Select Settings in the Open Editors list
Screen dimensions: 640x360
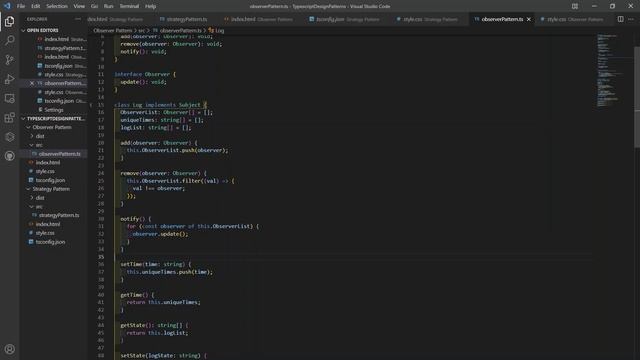click(53, 110)
